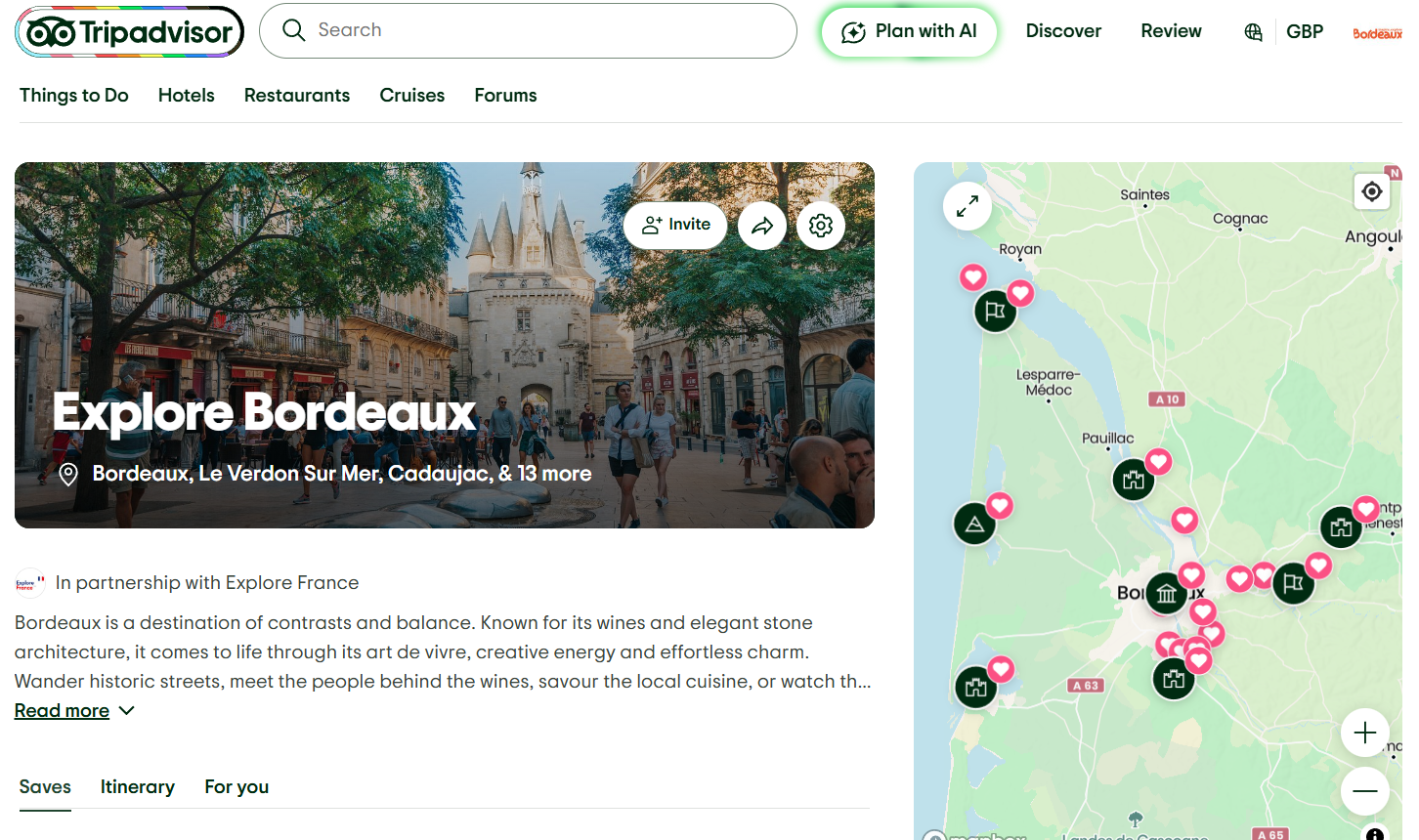Go to Things to Do
The width and height of the screenshot is (1419, 840).
[74, 95]
